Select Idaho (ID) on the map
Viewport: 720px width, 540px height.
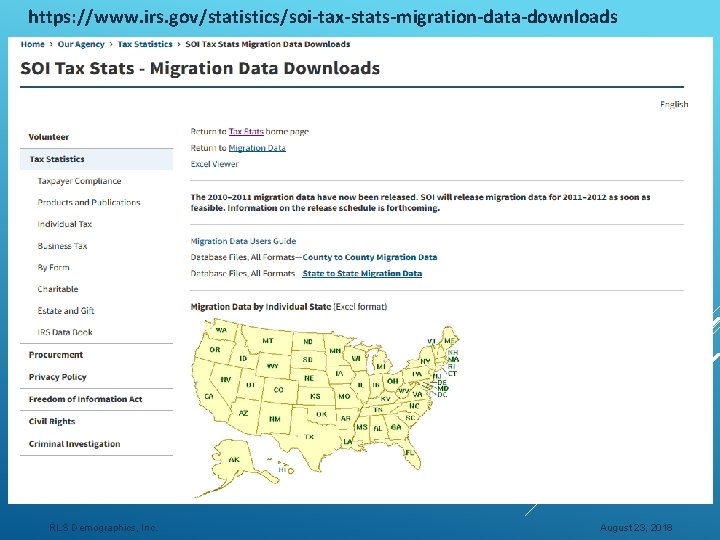(x=243, y=358)
